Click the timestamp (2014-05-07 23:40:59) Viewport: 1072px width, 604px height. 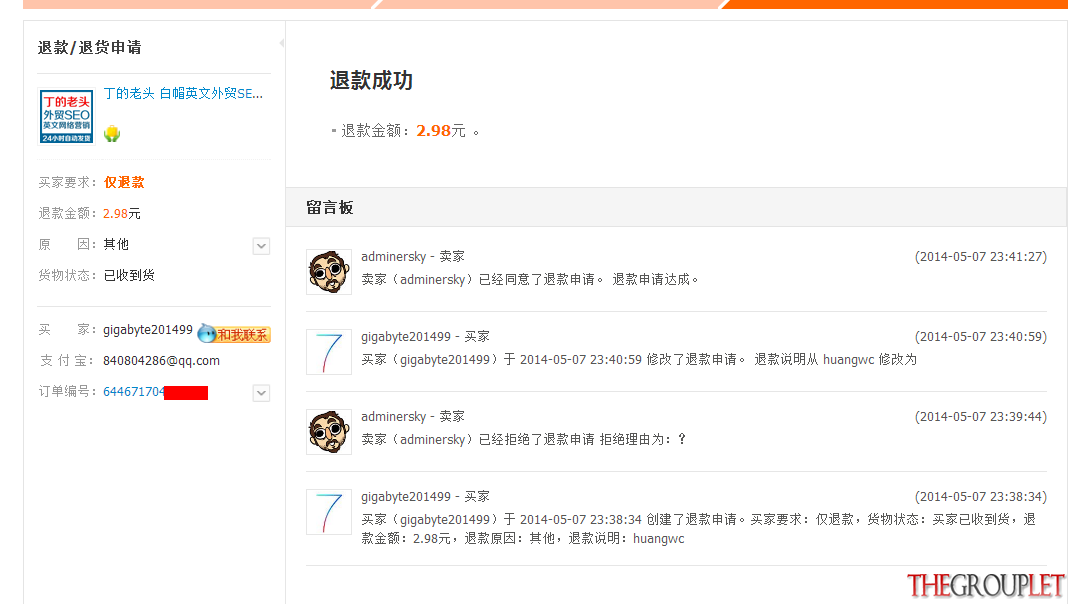pos(980,337)
